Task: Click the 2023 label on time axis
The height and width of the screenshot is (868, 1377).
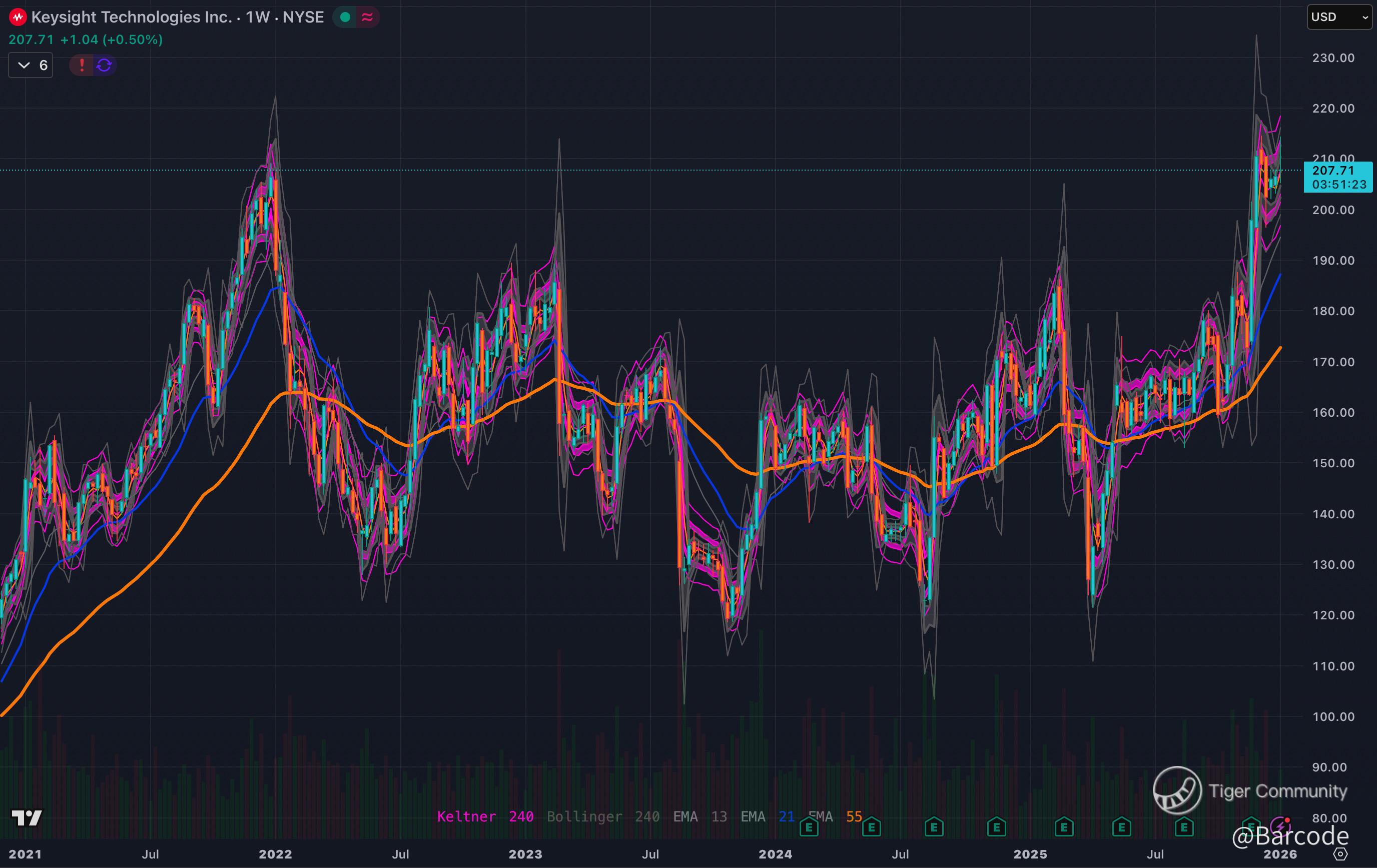Action: (525, 854)
